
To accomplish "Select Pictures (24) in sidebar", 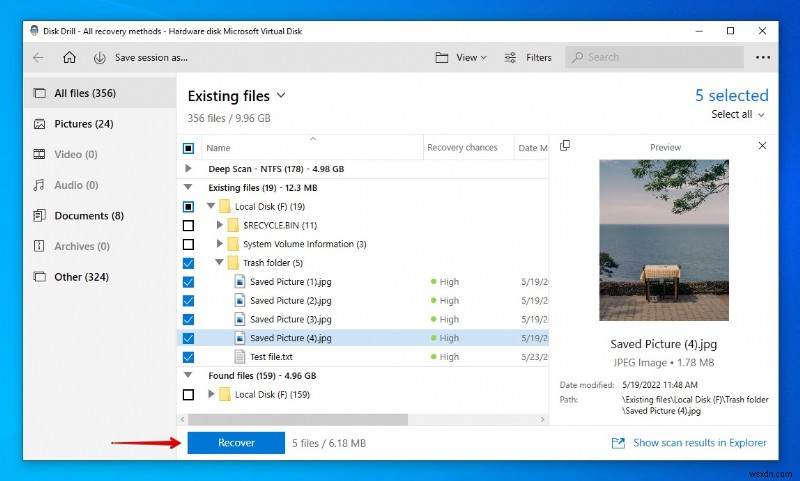I will (84, 124).
